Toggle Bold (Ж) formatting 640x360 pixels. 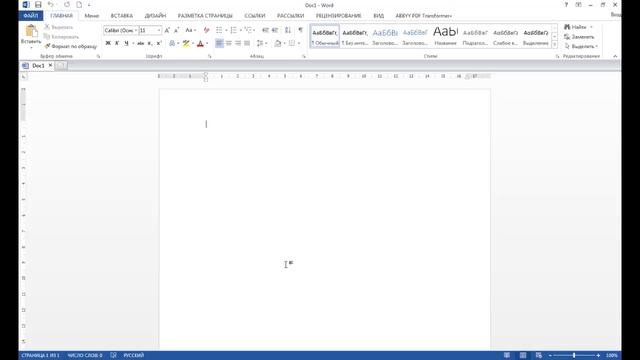(108, 43)
